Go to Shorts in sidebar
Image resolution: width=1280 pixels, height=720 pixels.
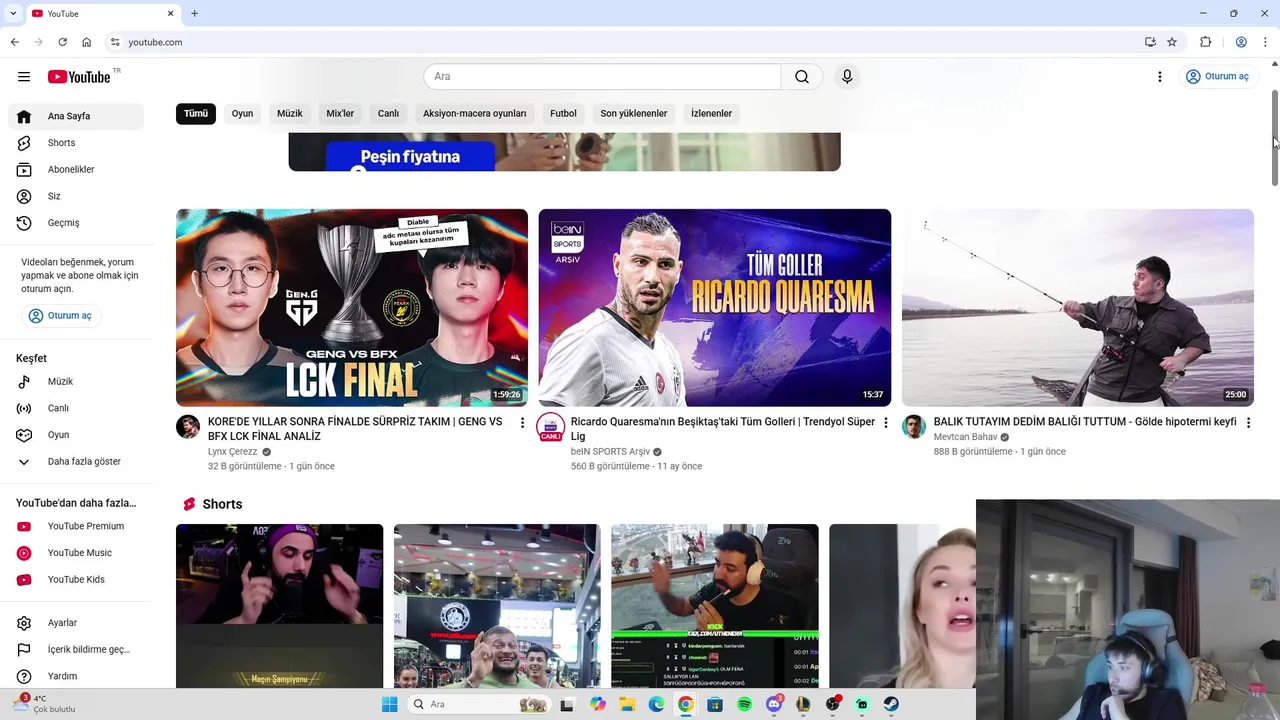point(76,143)
